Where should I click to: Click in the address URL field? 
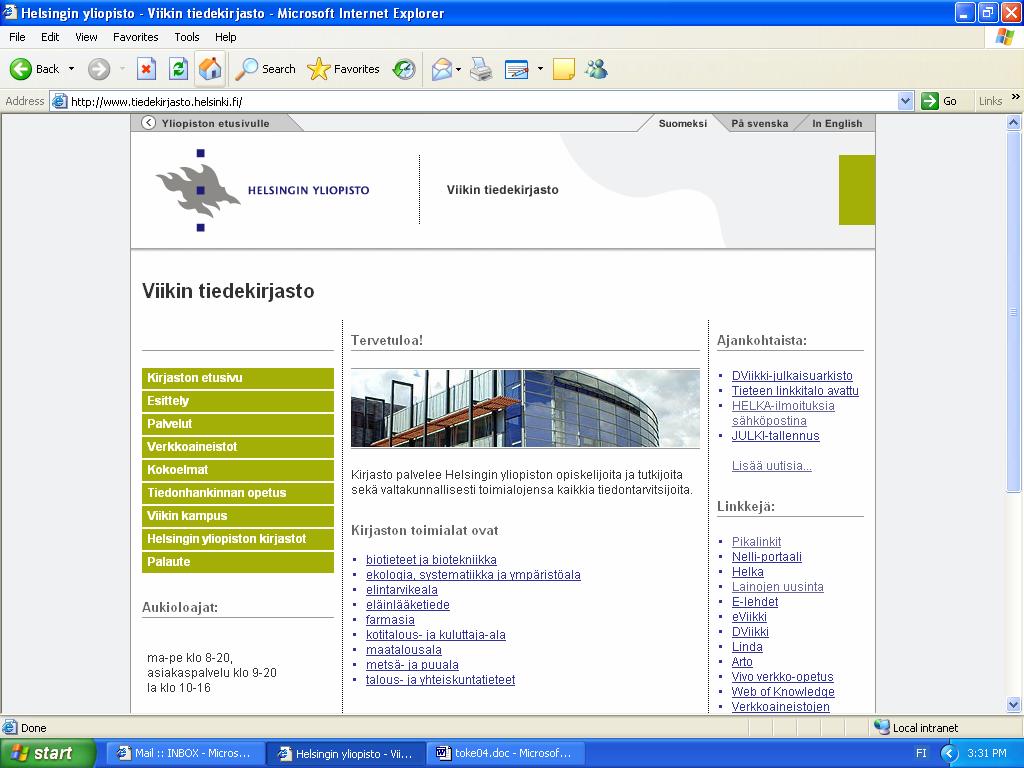483,101
